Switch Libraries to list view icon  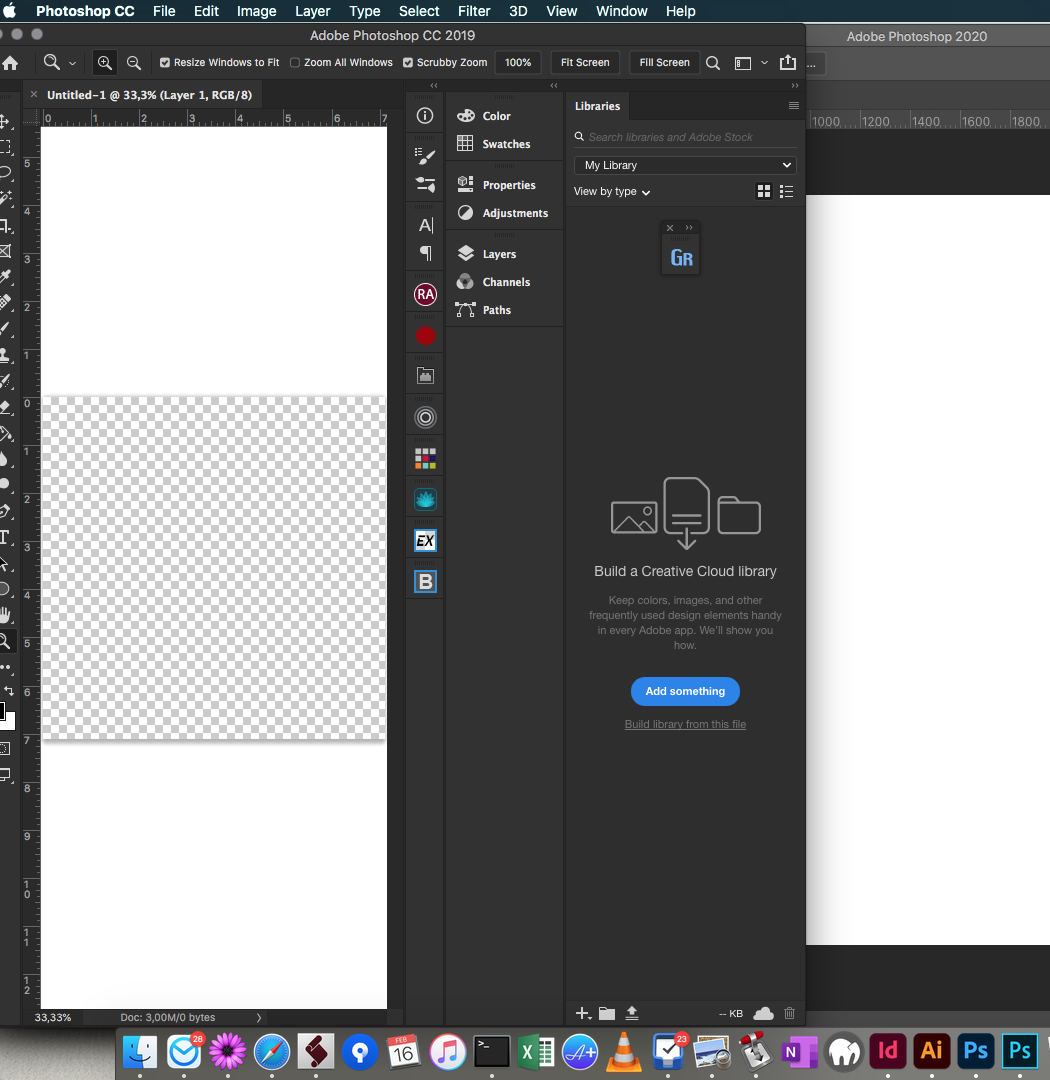click(x=787, y=191)
